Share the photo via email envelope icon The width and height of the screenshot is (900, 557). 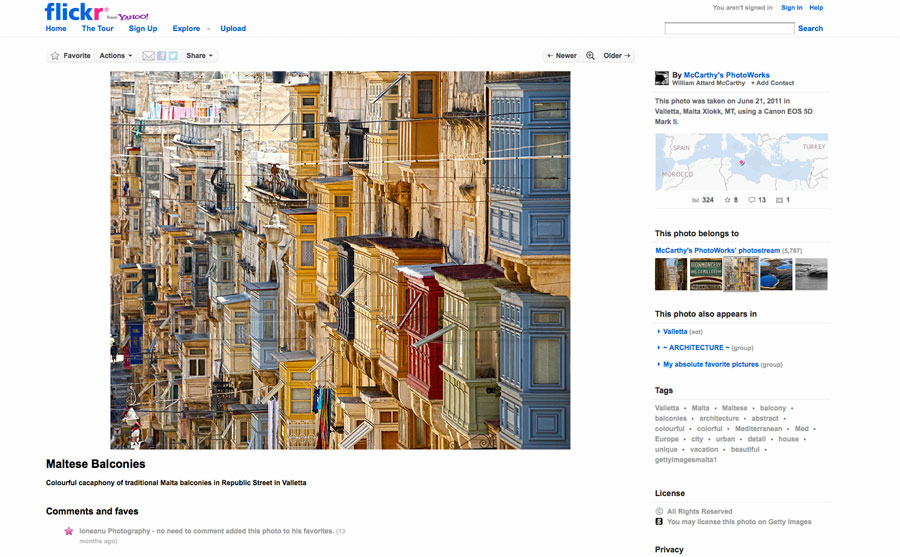tap(148, 56)
